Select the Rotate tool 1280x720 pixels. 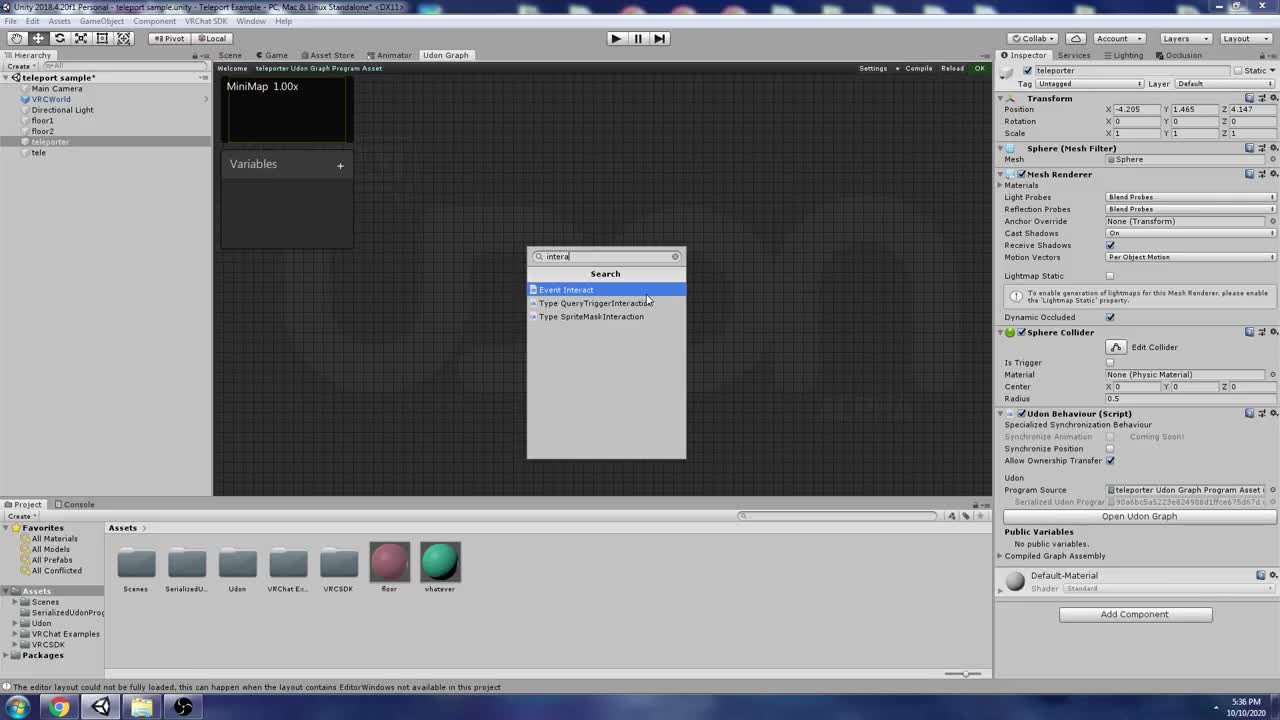point(58,38)
